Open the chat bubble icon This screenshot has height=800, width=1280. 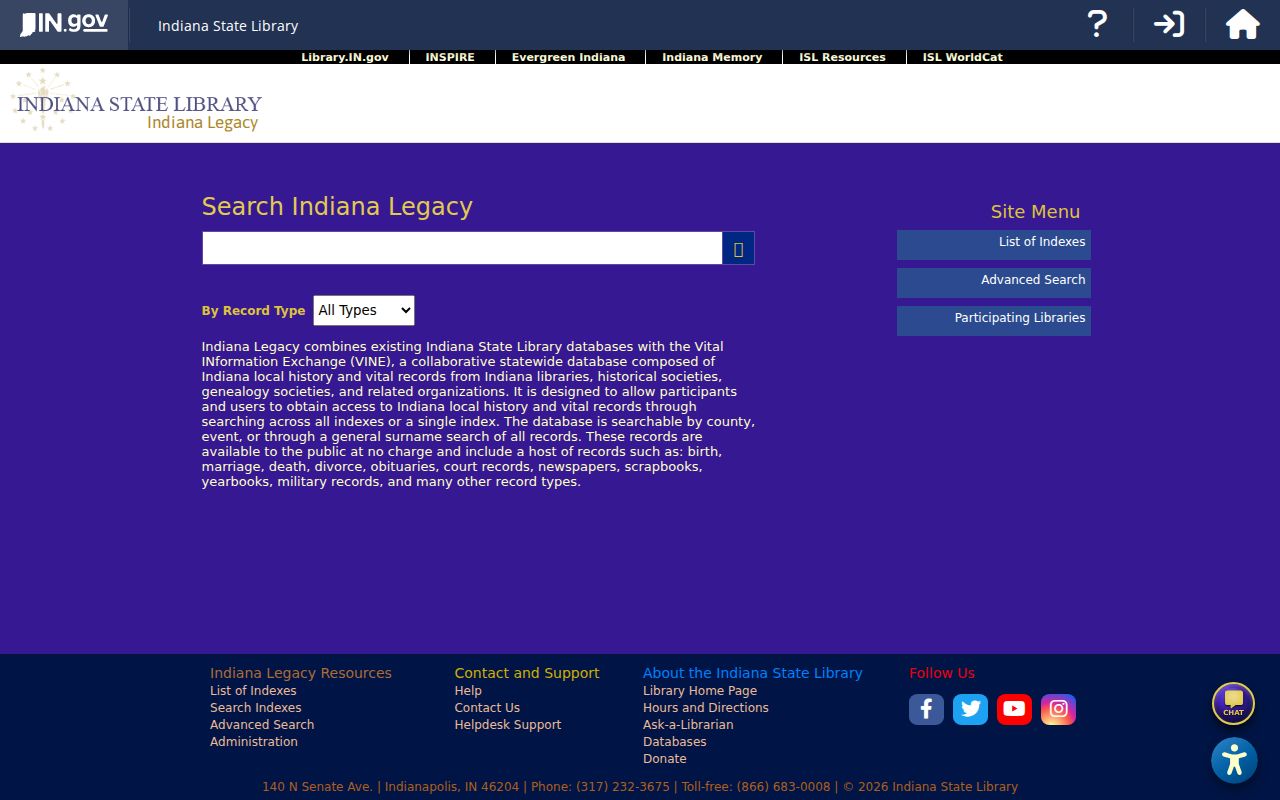(x=1233, y=703)
